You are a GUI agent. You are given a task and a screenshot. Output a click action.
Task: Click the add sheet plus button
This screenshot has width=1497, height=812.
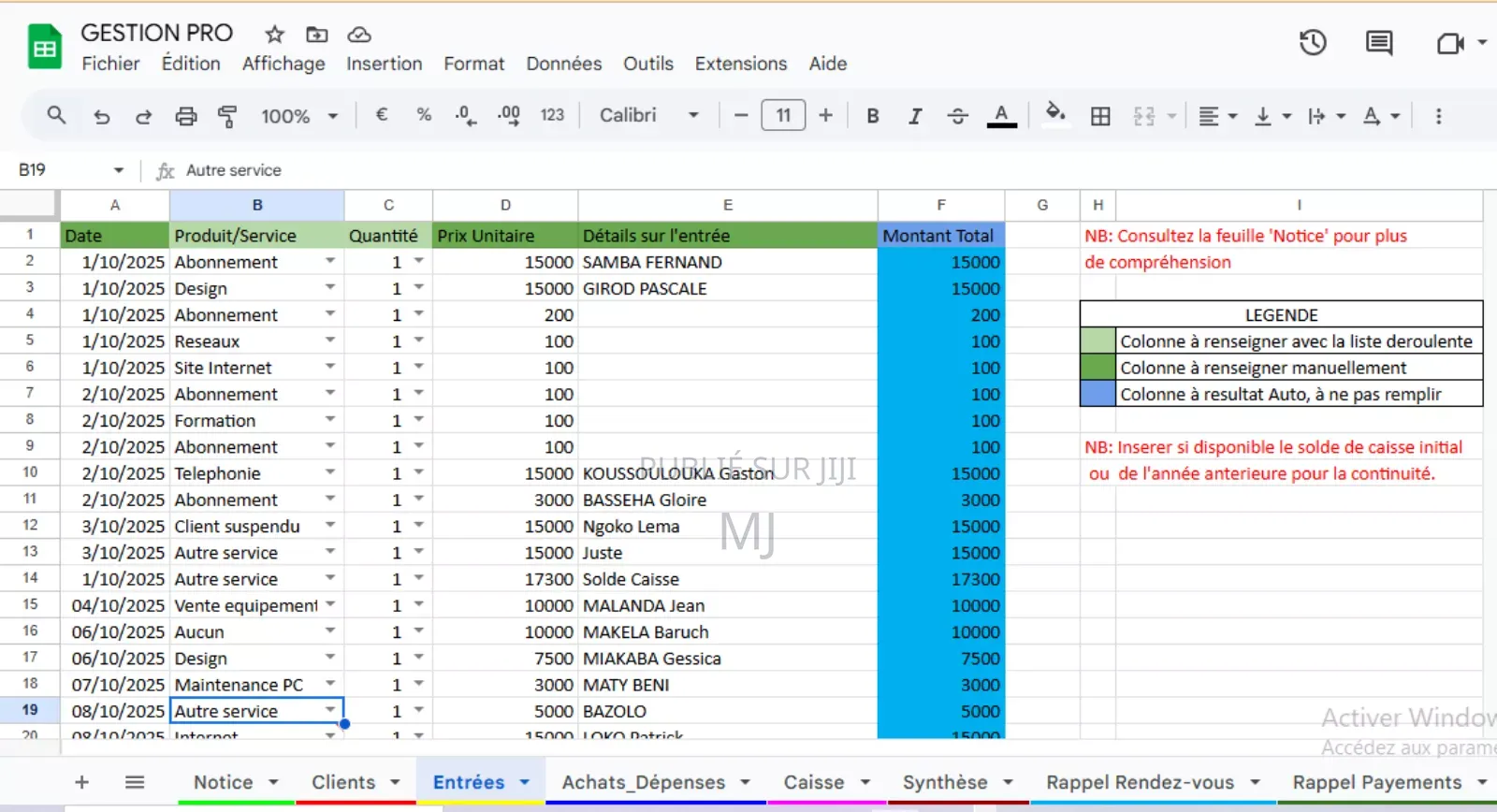click(x=81, y=782)
